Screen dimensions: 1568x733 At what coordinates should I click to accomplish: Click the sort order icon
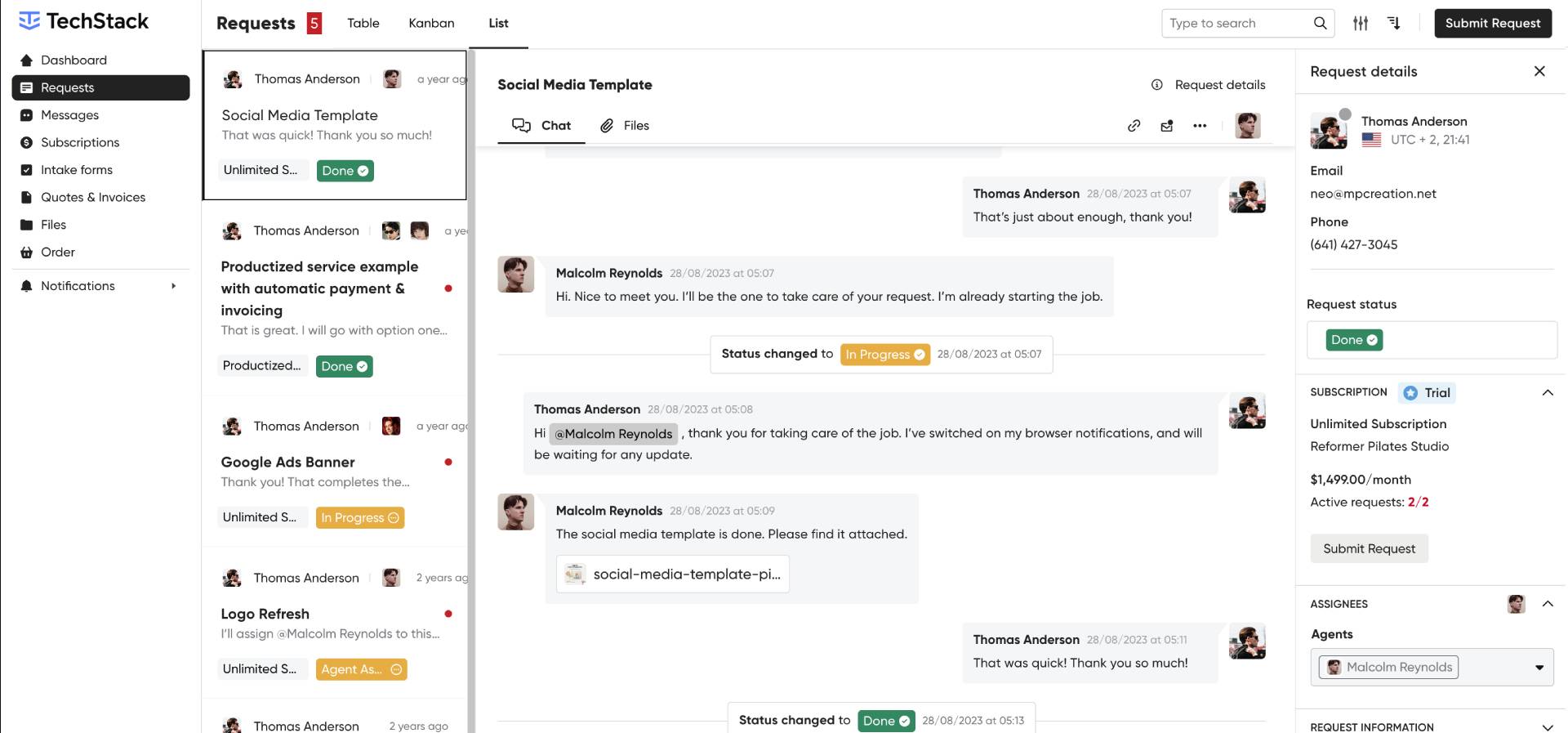[x=1394, y=23]
